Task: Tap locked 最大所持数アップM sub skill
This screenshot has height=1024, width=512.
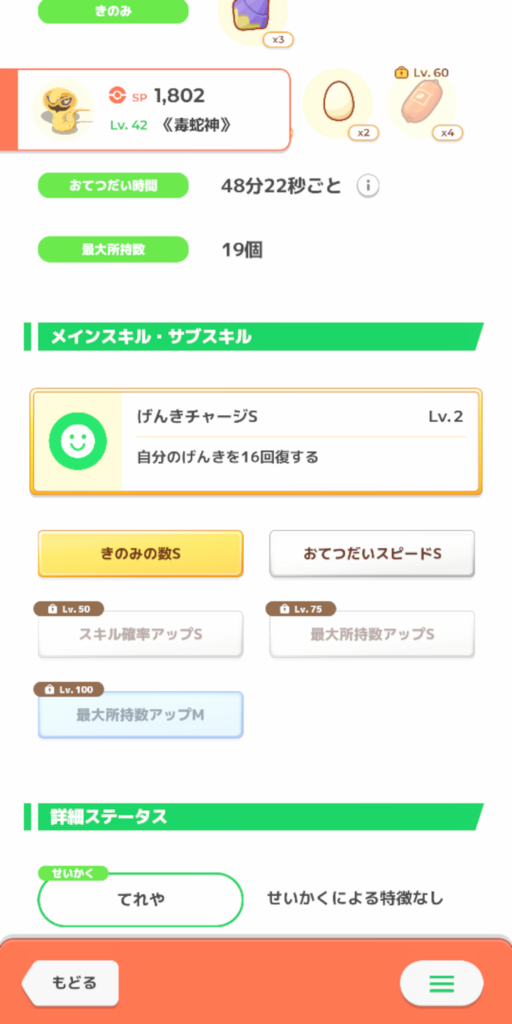Action: point(140,714)
